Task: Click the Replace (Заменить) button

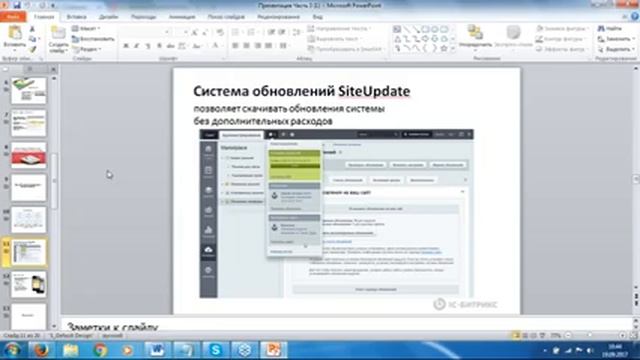Action: 616,39
